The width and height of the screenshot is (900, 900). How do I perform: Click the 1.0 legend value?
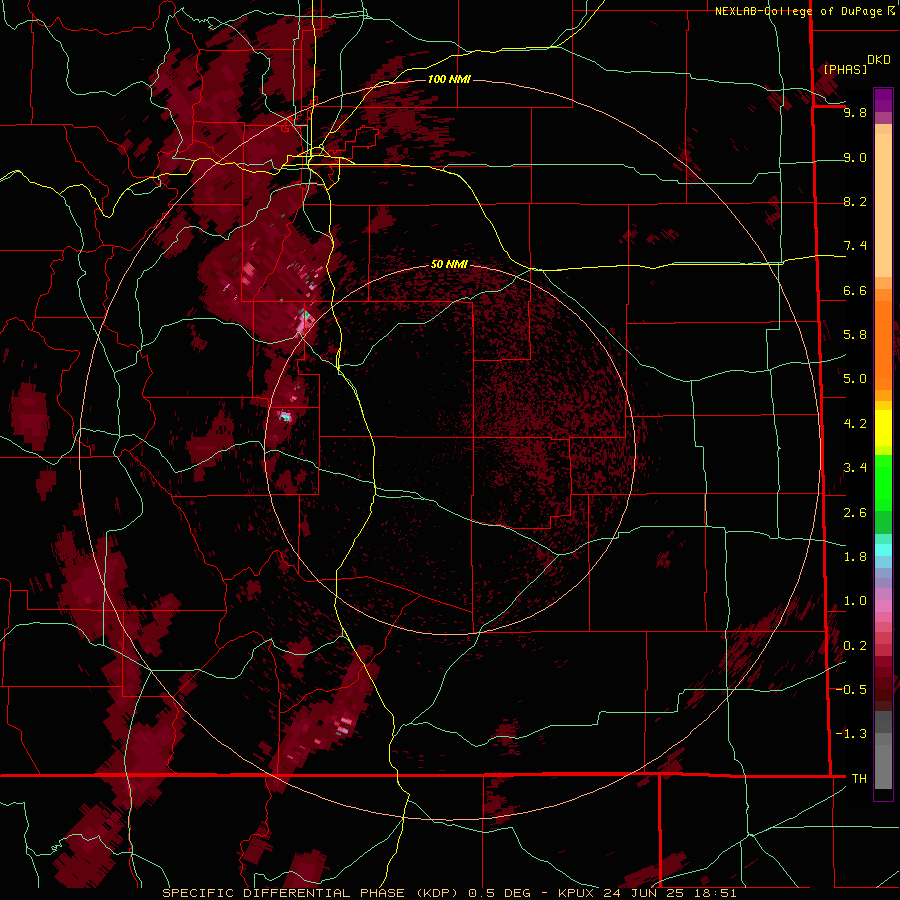point(855,601)
